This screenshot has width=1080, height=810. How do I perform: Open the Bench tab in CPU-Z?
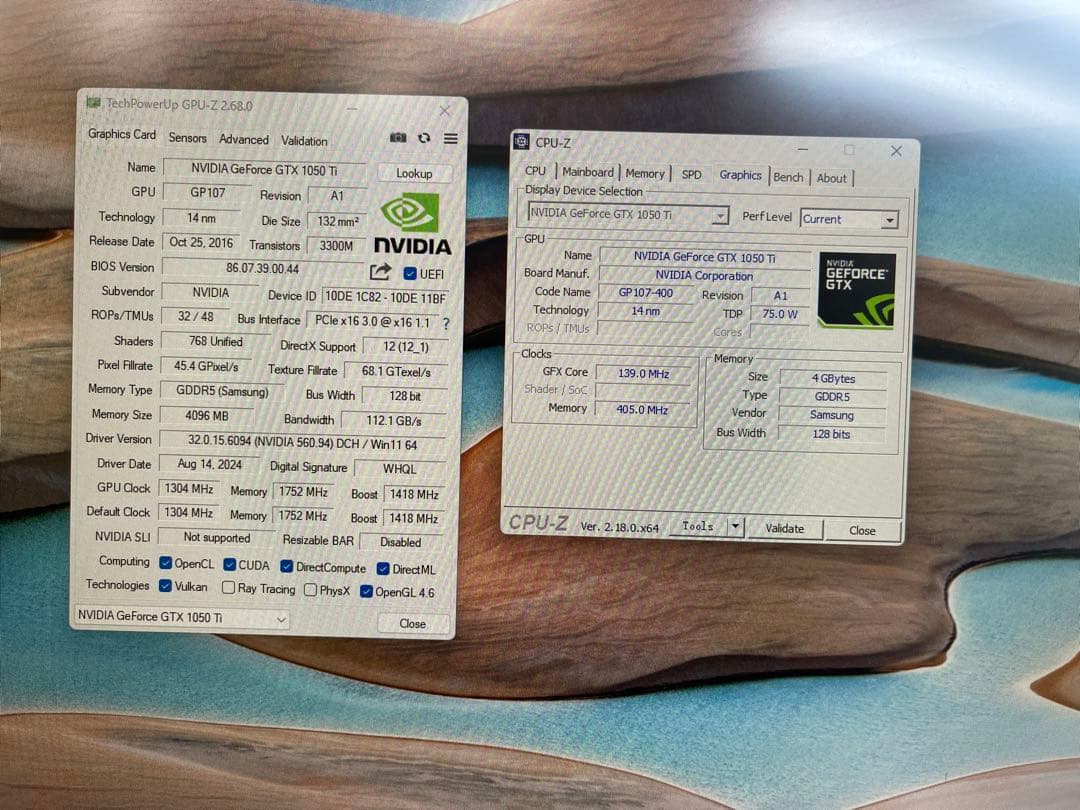(788, 177)
